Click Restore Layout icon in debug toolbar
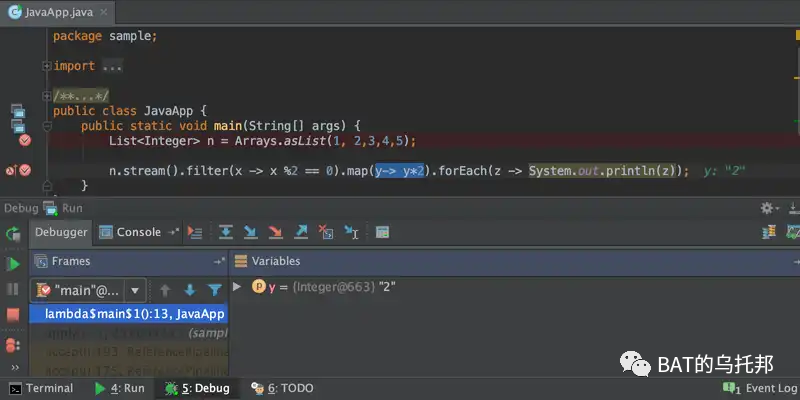This screenshot has height=400, width=800. point(769,232)
